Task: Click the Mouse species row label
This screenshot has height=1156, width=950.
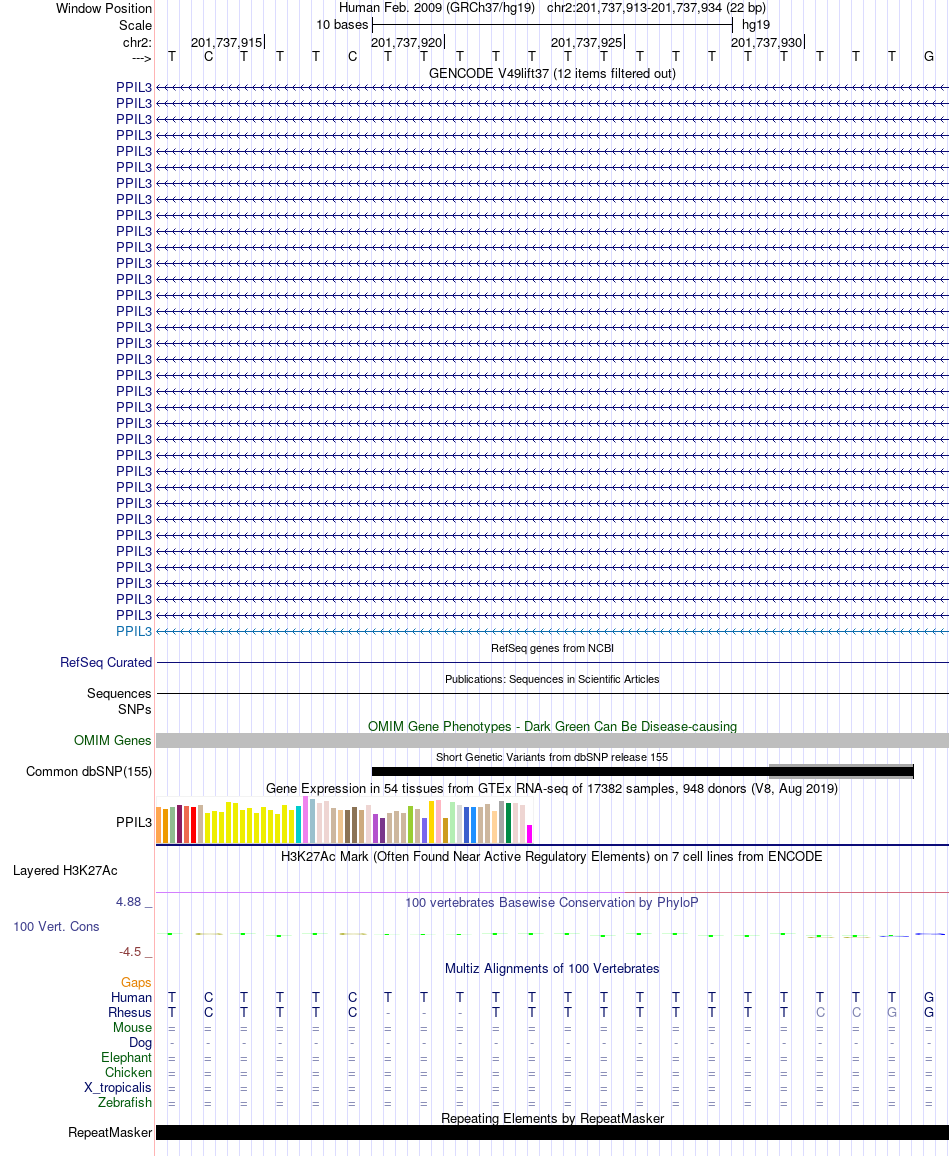Action: [133, 1028]
